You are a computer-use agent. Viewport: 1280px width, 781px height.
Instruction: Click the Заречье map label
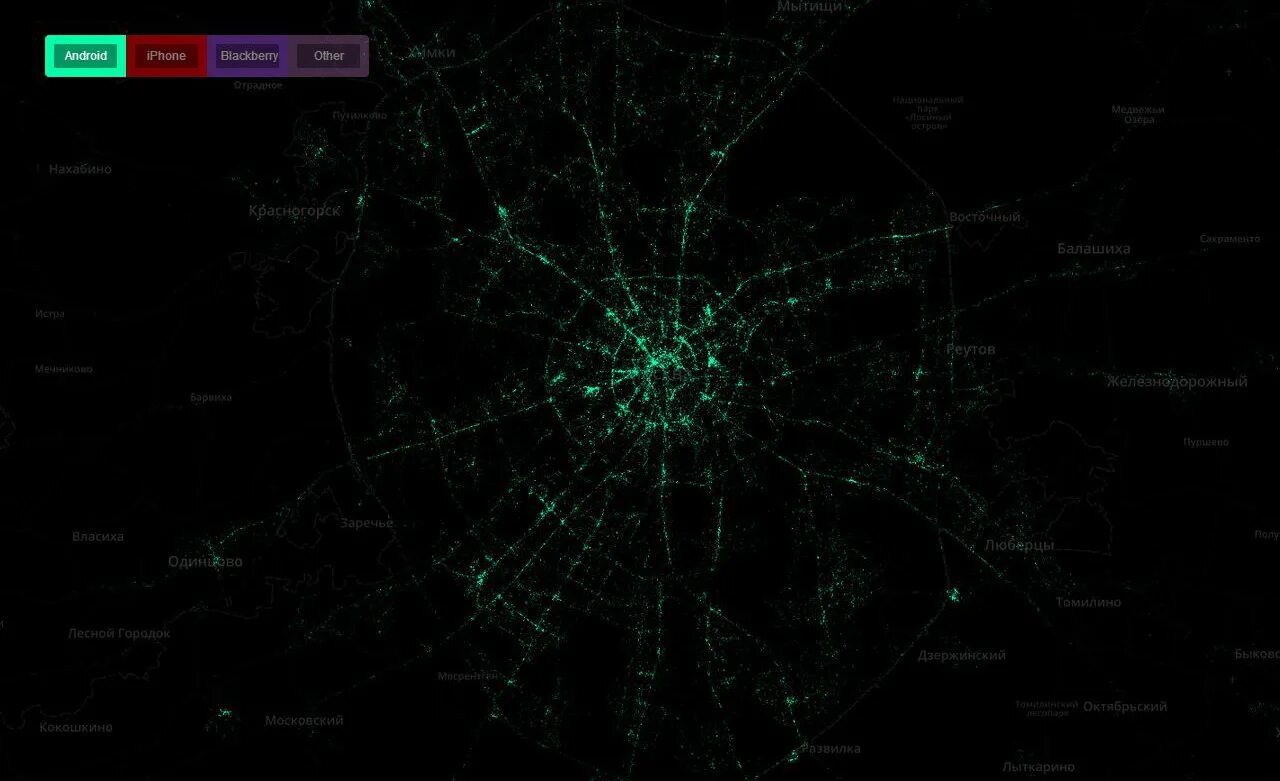[x=367, y=523]
